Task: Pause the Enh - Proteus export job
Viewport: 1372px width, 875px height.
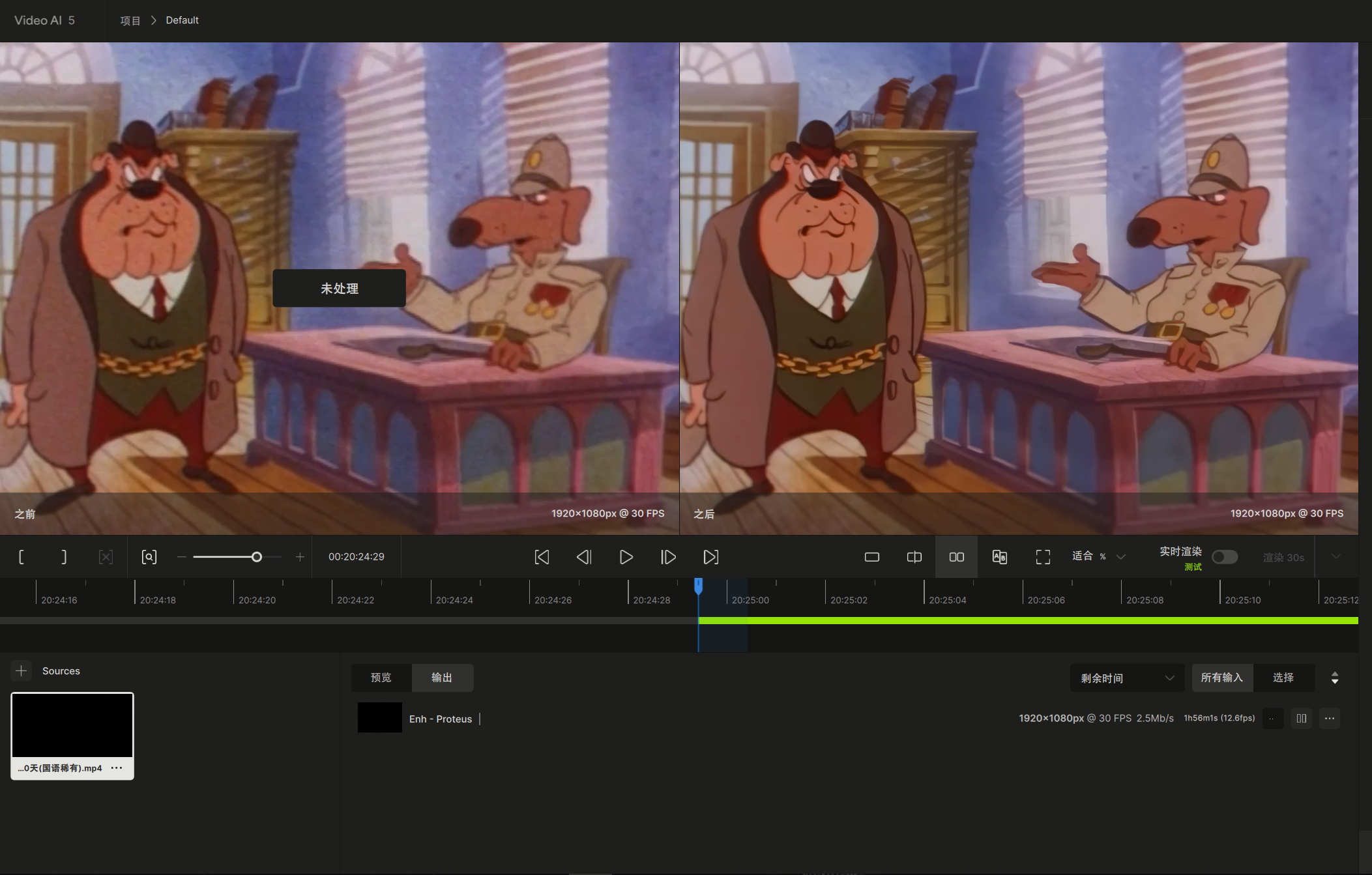Action: click(1301, 718)
